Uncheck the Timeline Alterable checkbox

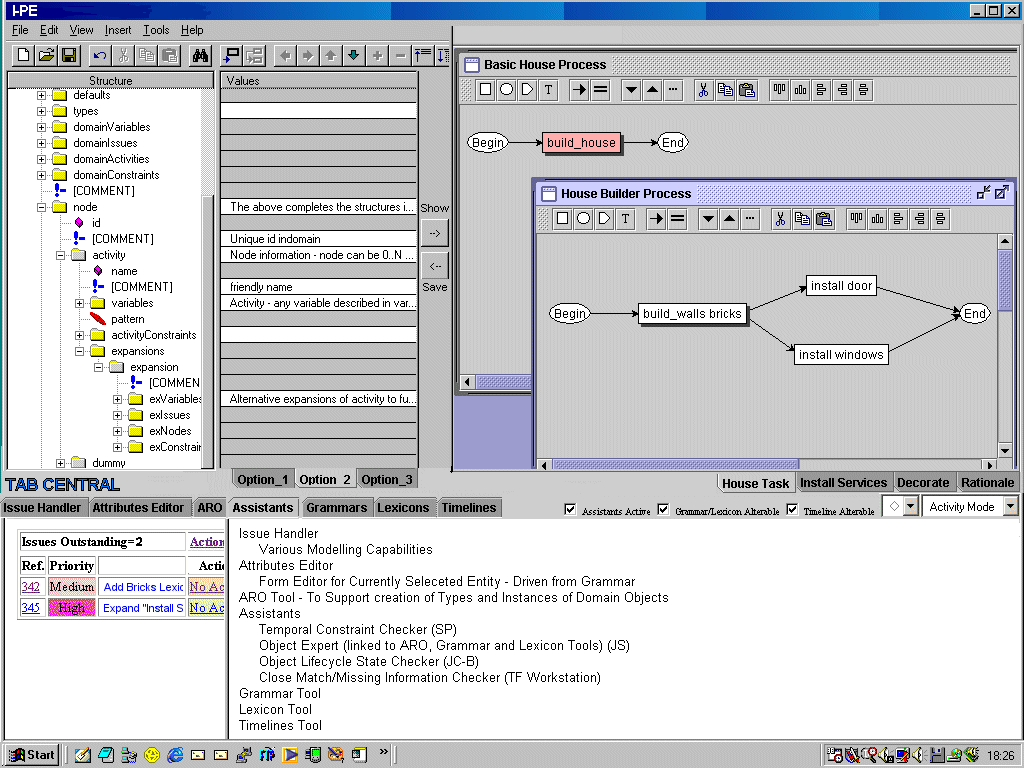pos(793,510)
